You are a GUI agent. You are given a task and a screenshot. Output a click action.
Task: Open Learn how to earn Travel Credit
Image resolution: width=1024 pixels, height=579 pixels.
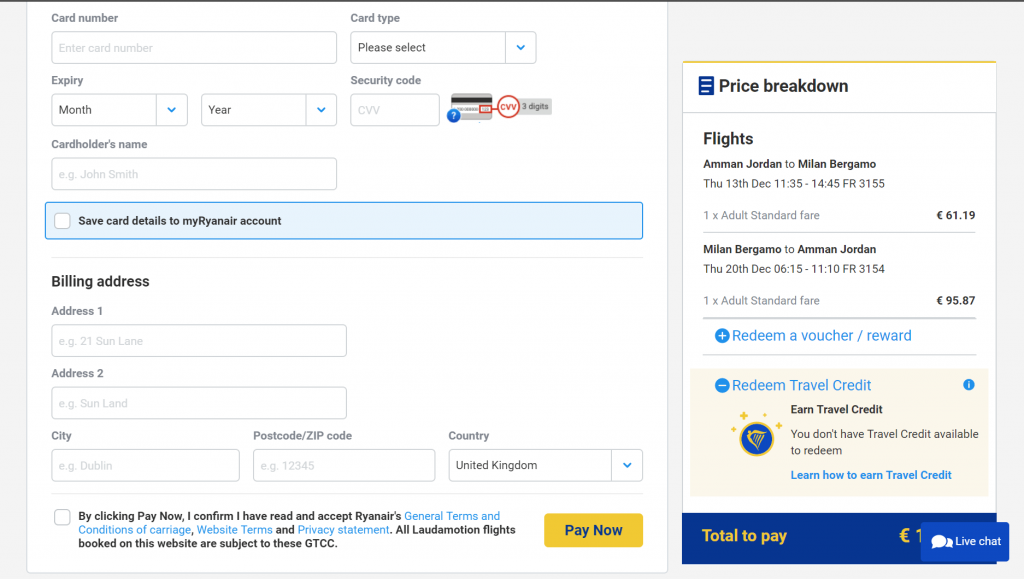pos(871,475)
